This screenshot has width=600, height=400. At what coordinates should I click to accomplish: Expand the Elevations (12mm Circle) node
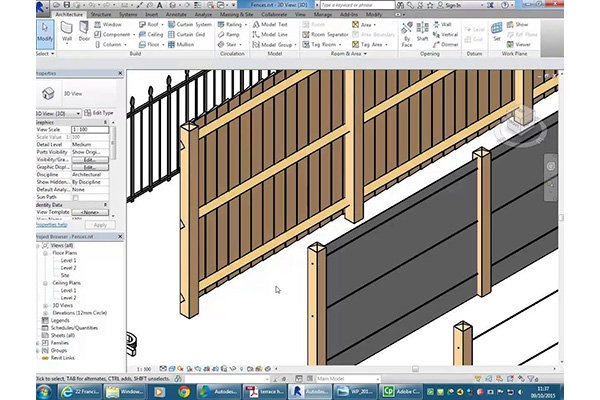pyautogui.click(x=45, y=313)
